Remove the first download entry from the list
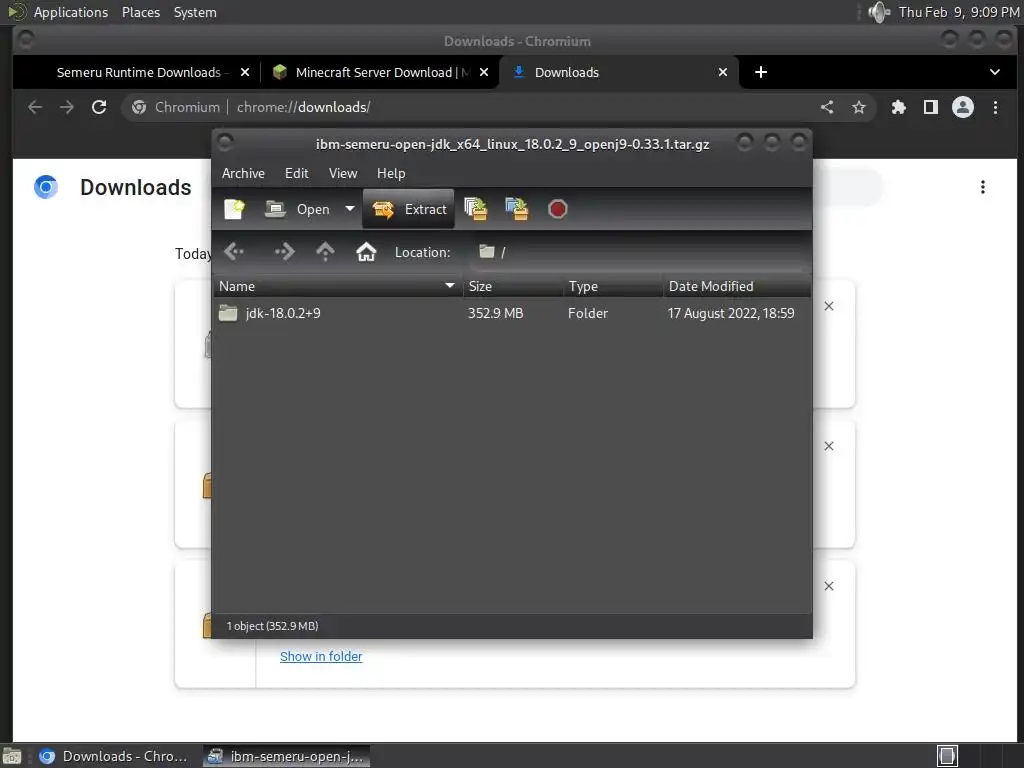 [829, 306]
